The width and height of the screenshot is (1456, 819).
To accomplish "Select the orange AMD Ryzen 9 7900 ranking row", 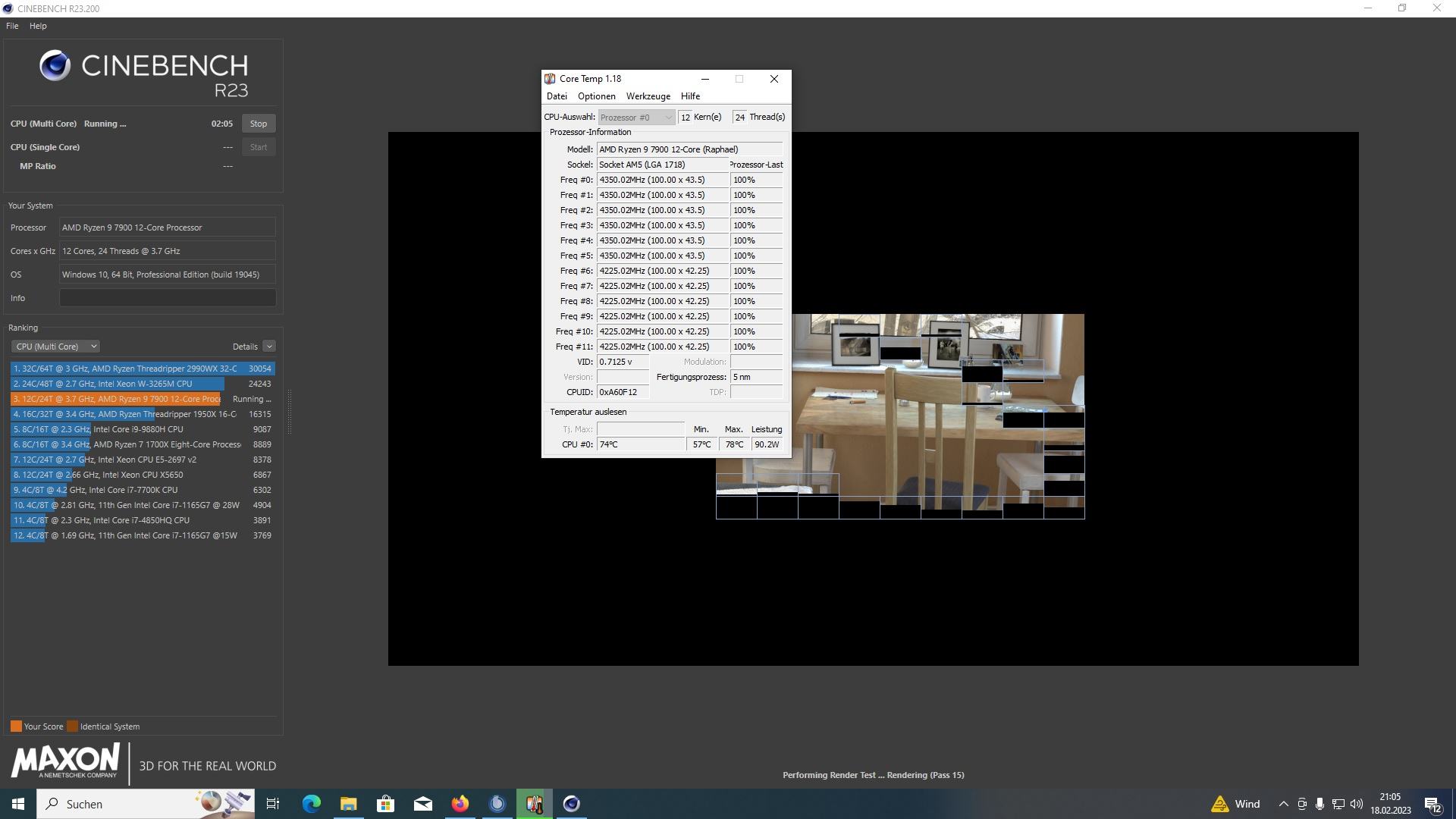I will coord(143,399).
